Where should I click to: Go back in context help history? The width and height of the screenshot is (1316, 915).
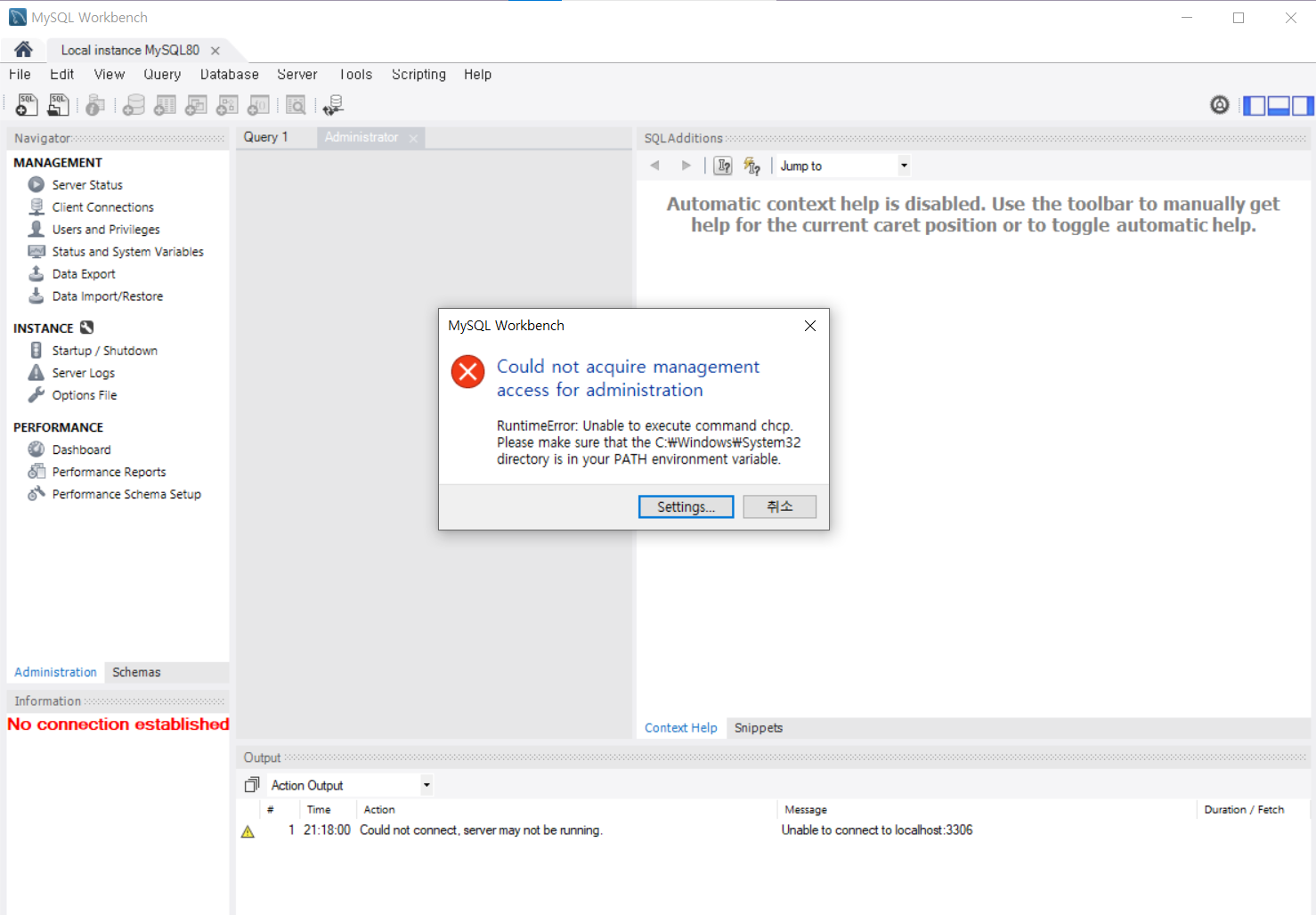(655, 166)
